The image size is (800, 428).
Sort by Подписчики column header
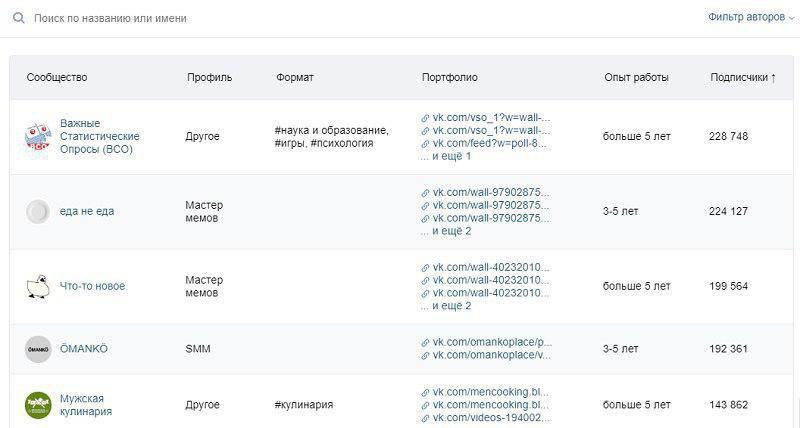click(x=743, y=78)
